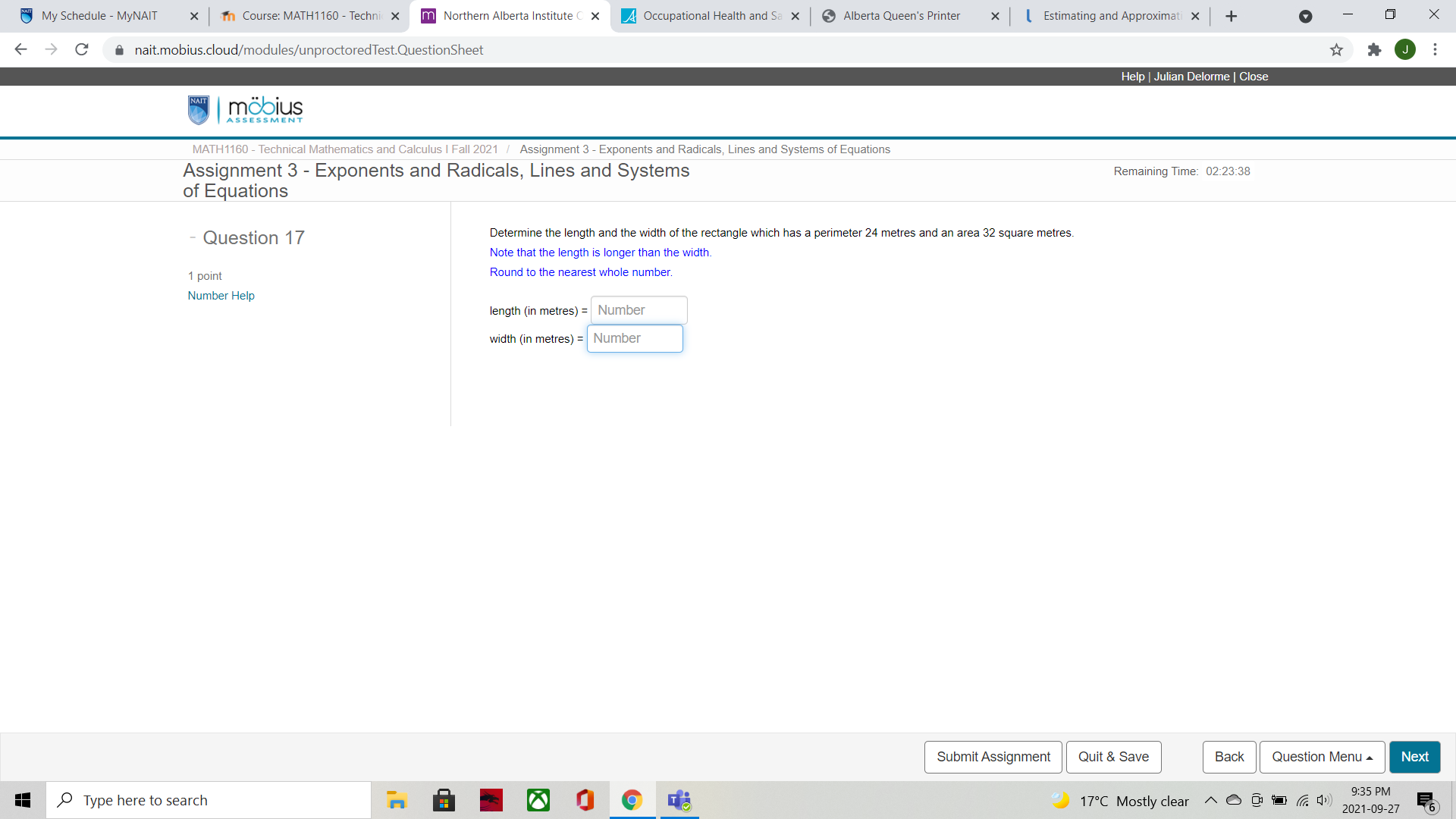This screenshot has width=1456, height=819.
Task: View site security via the padlock icon
Action: [x=118, y=50]
